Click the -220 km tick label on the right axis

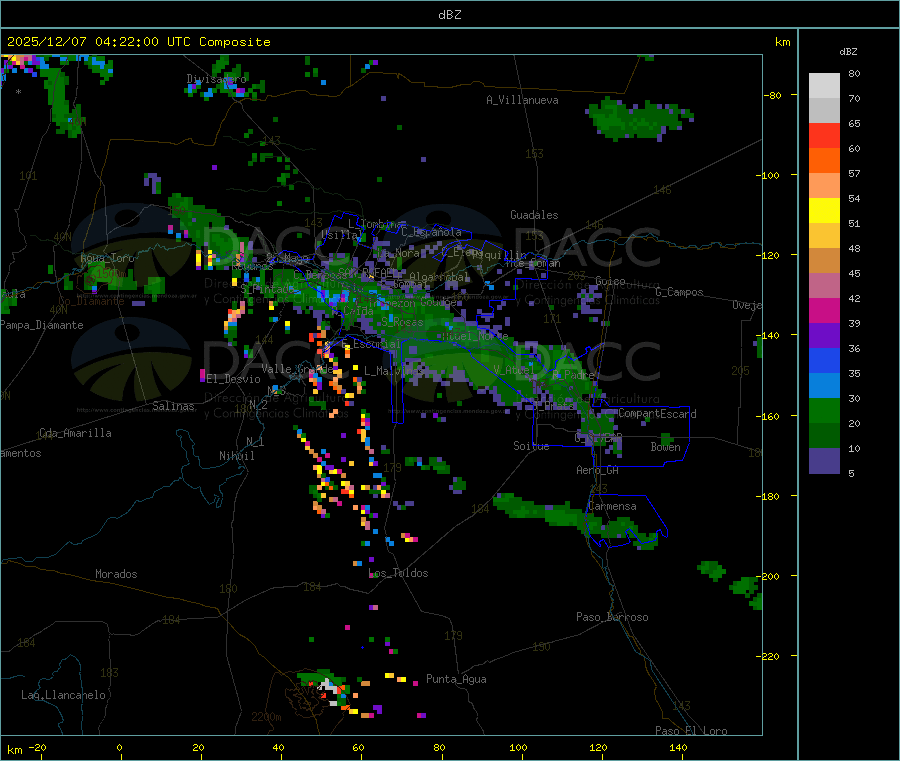[770, 657]
